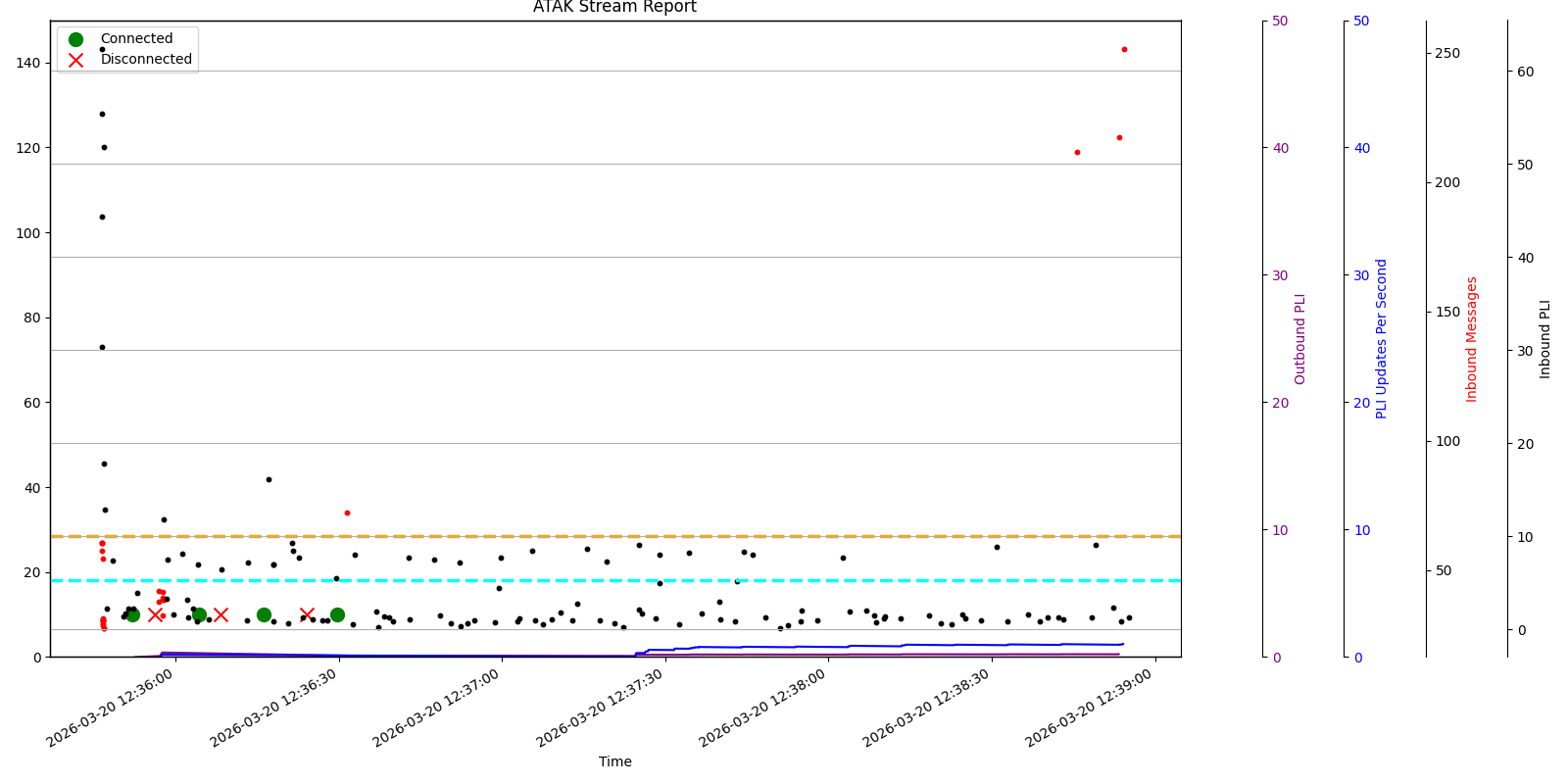This screenshot has height=784, width=1568.
Task: Click the red "Inbound Messages" axis label
Action: 1471,339
